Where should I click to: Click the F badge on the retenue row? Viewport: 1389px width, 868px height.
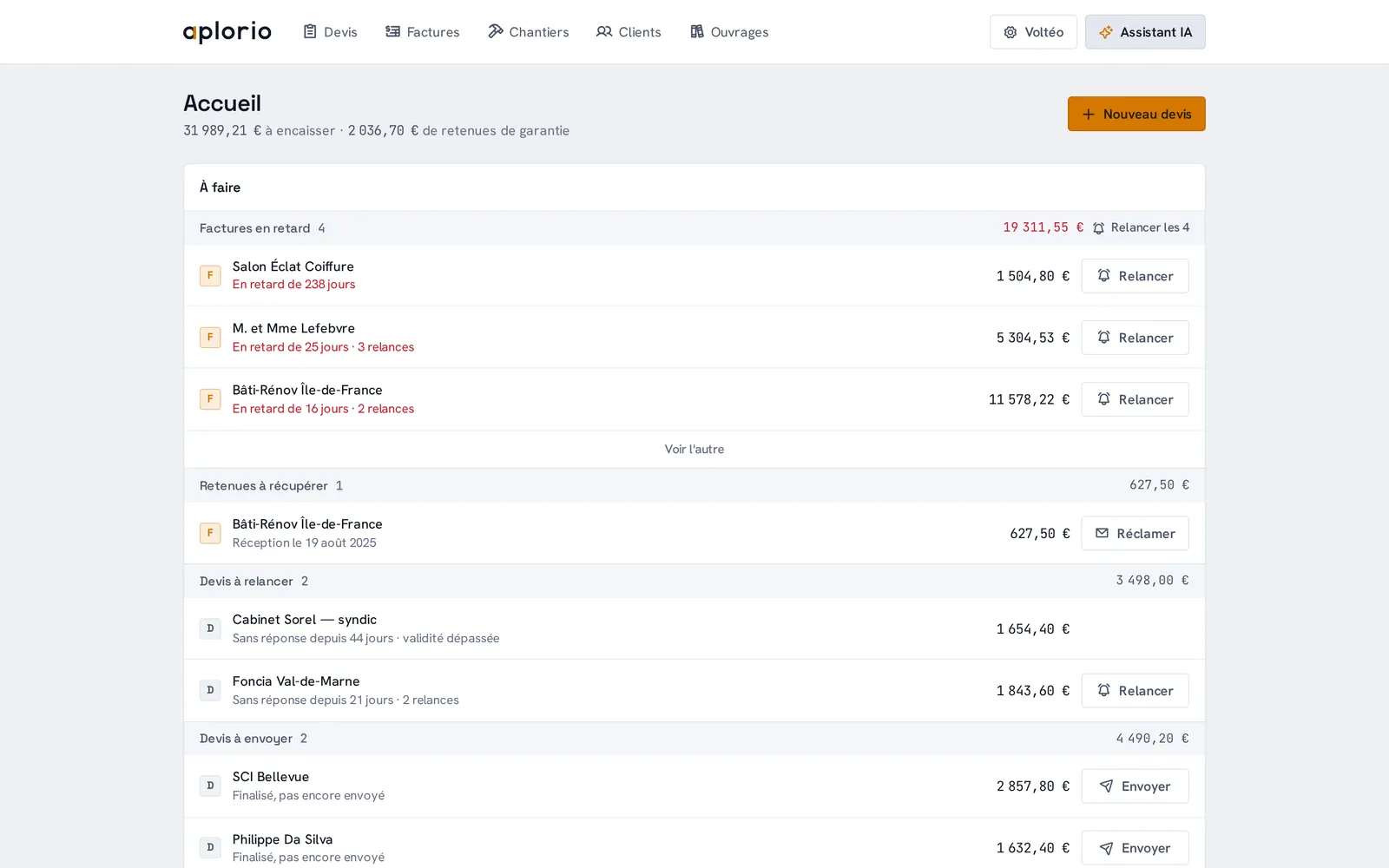[x=210, y=533]
